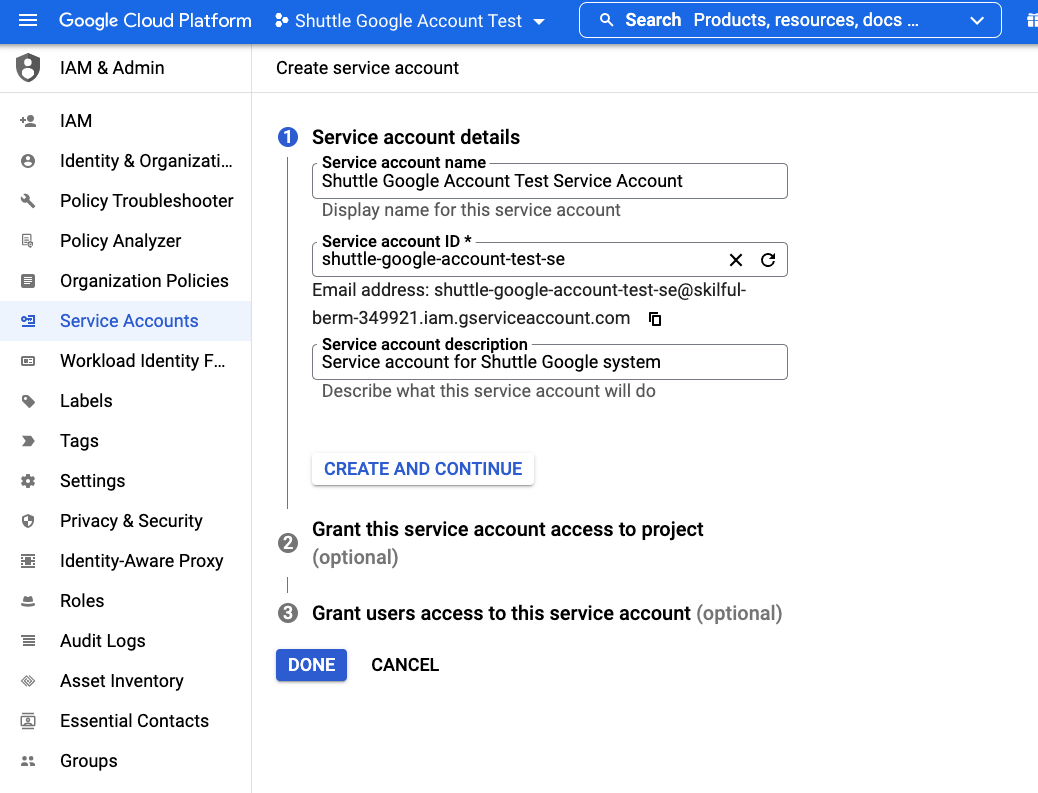
Task: Expand the search bar dropdown arrow
Action: coord(977,21)
